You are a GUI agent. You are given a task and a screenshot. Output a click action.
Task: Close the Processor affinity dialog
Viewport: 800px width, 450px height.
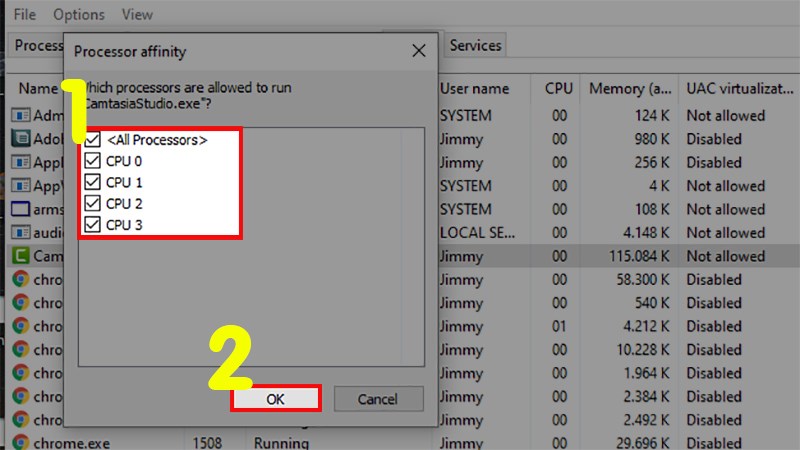[419, 51]
